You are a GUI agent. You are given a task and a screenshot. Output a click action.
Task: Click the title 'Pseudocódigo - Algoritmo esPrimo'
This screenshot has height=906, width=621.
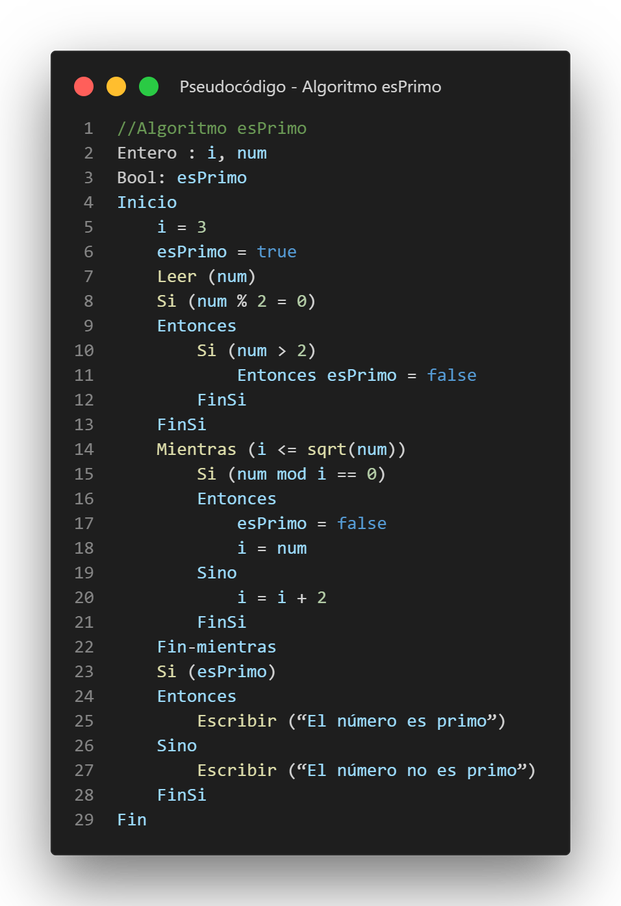coord(310,87)
